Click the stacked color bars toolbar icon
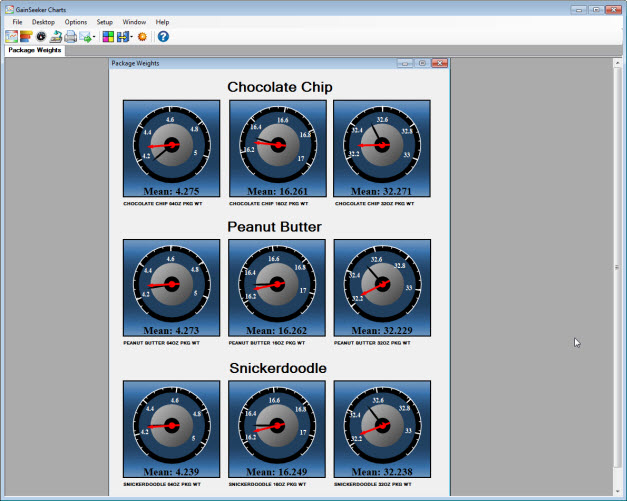Screen dimensions: 627x501 (x=26, y=37)
